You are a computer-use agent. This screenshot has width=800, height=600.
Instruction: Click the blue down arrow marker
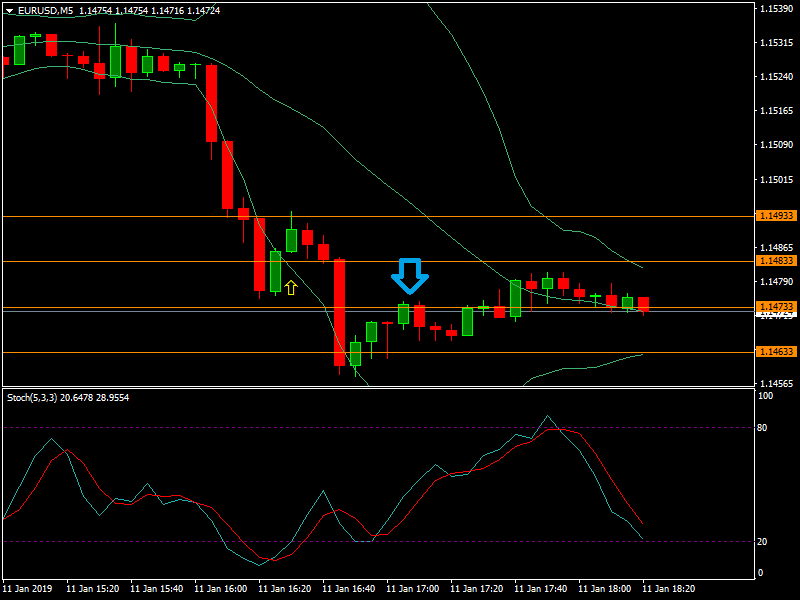pyautogui.click(x=409, y=275)
